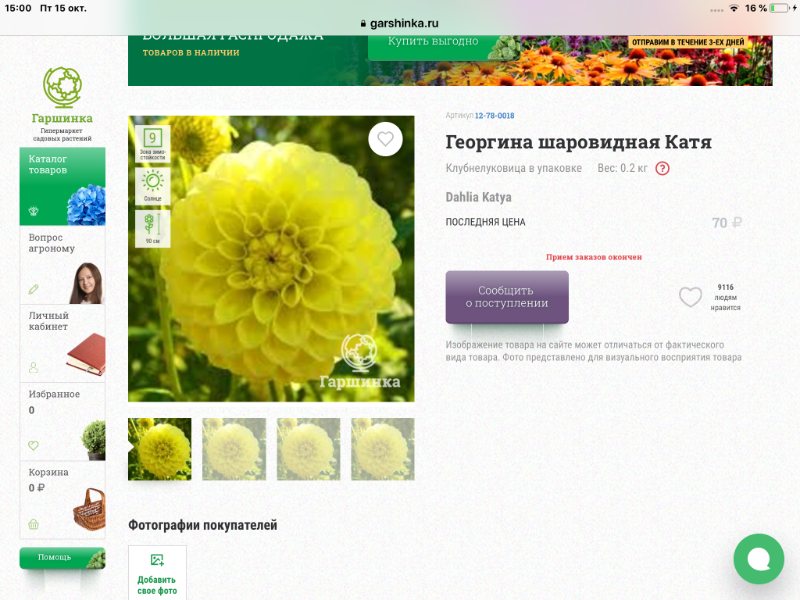Click Купить выгодно on the banner
800x600 pixels.
[435, 42]
